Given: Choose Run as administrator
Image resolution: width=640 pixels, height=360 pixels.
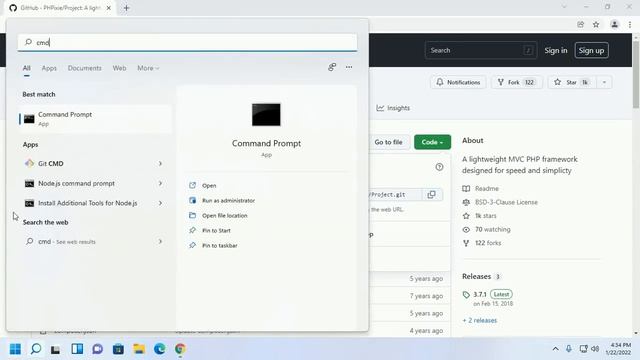Looking at the screenshot, I should (228, 200).
